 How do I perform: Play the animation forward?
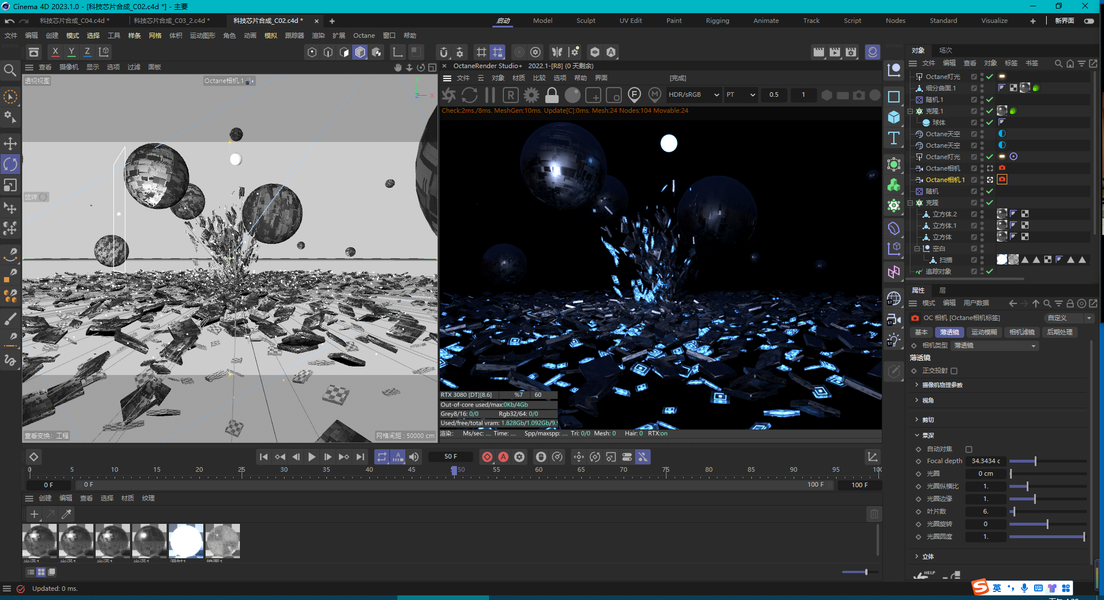tap(312, 457)
